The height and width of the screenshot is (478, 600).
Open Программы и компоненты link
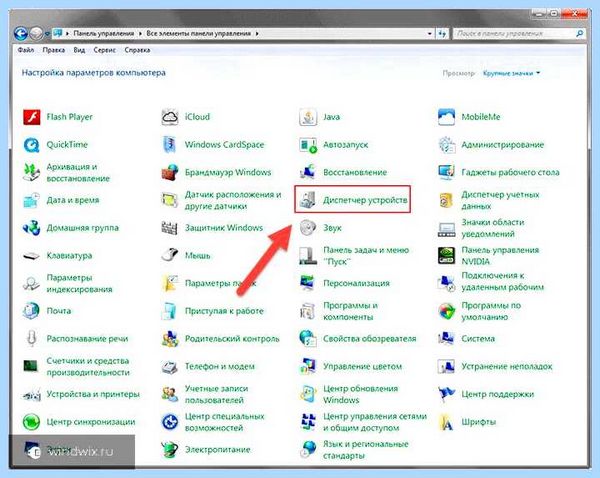[350, 311]
